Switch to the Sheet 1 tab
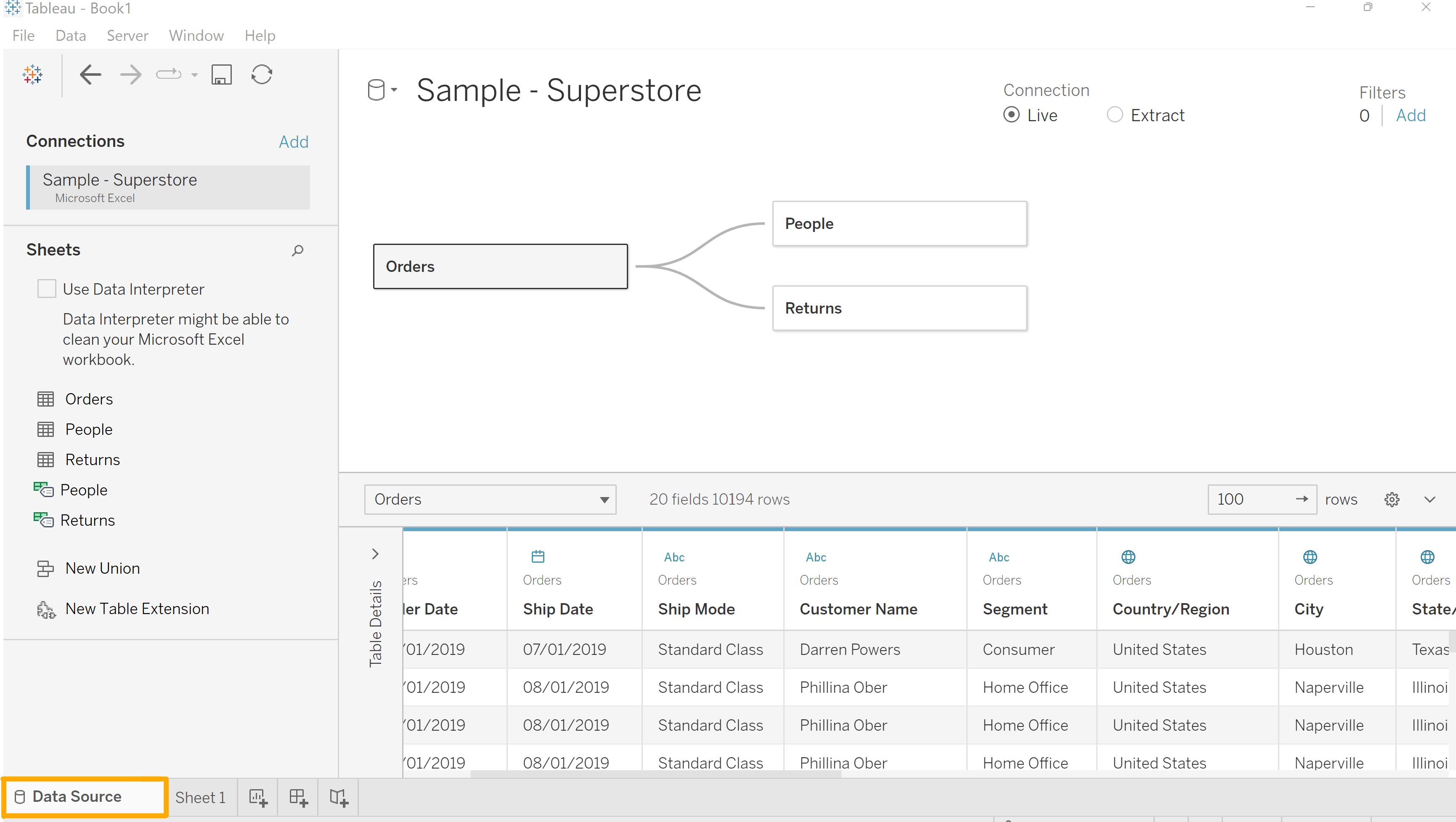Screen dimensions: 1456x822 point(200,797)
